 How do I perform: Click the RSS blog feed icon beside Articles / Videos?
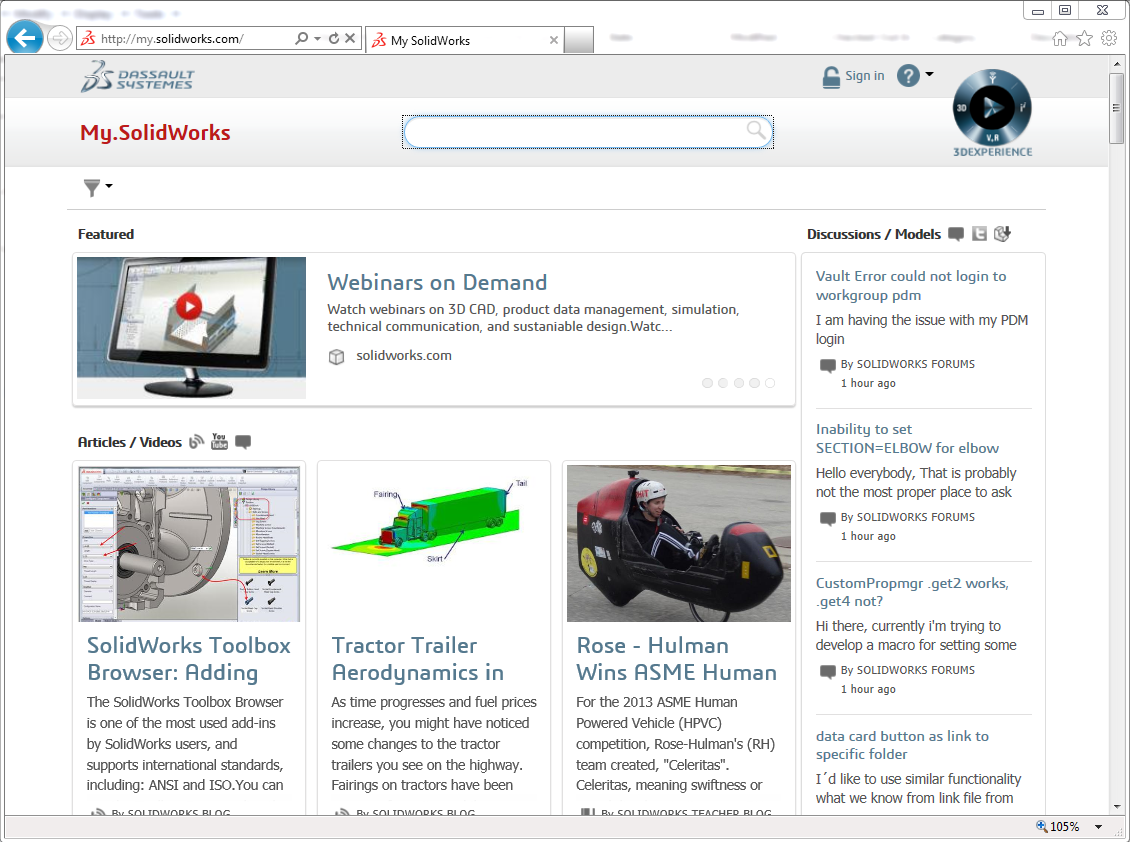tap(197, 442)
